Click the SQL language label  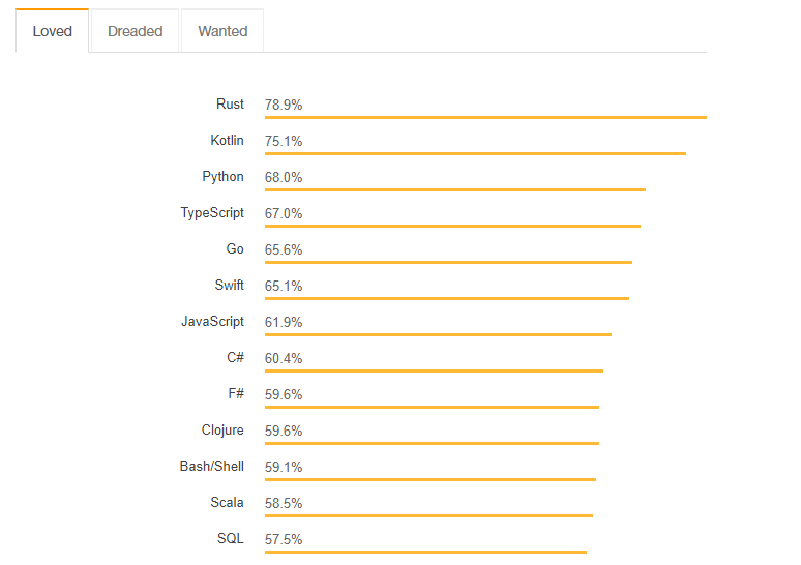(x=230, y=538)
